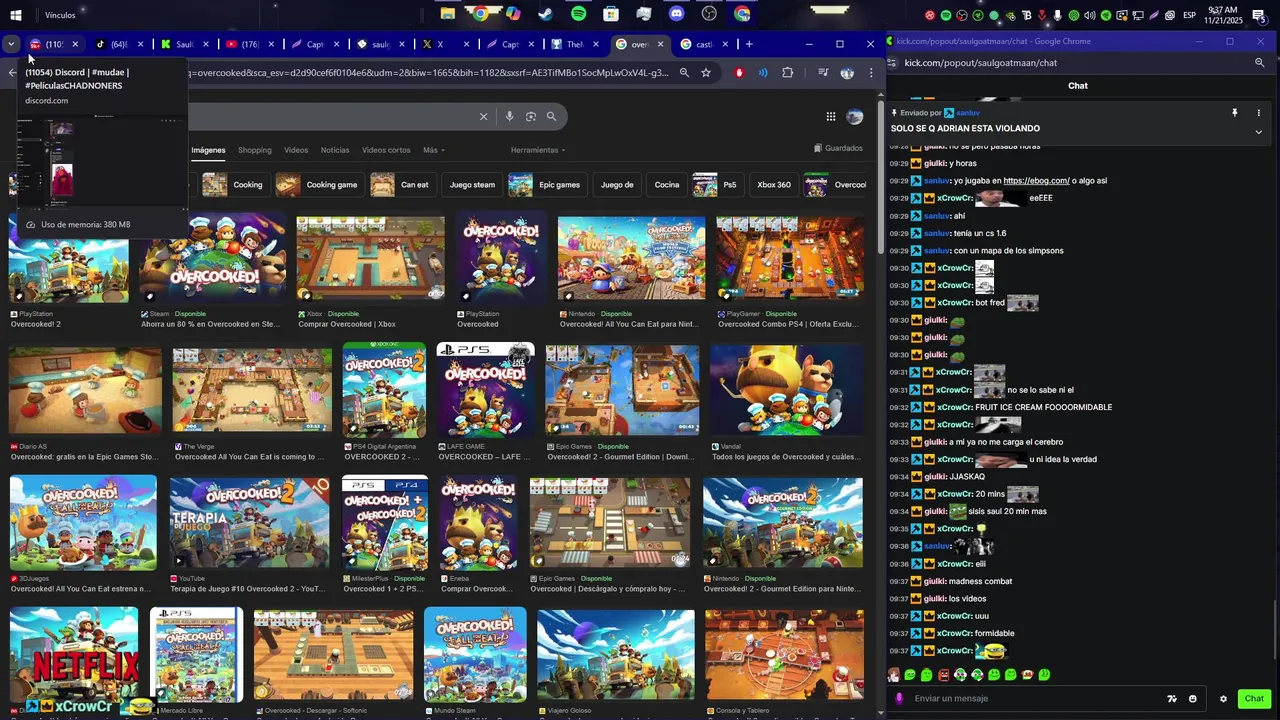1280x720 pixels.
Task: Open NETFLIX Overcooked image result
Action: click(74, 655)
